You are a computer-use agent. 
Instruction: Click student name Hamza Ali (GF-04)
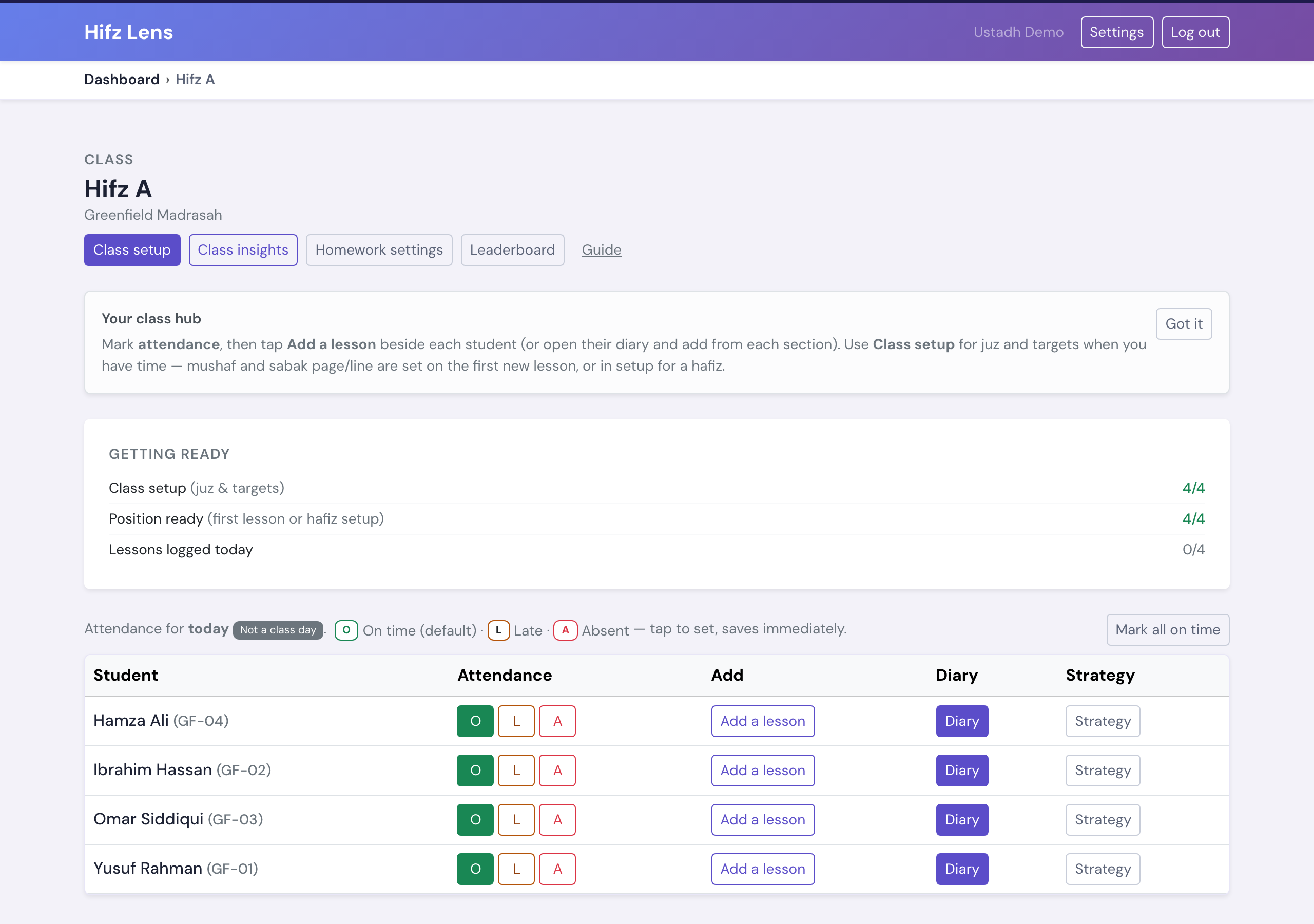[161, 721]
